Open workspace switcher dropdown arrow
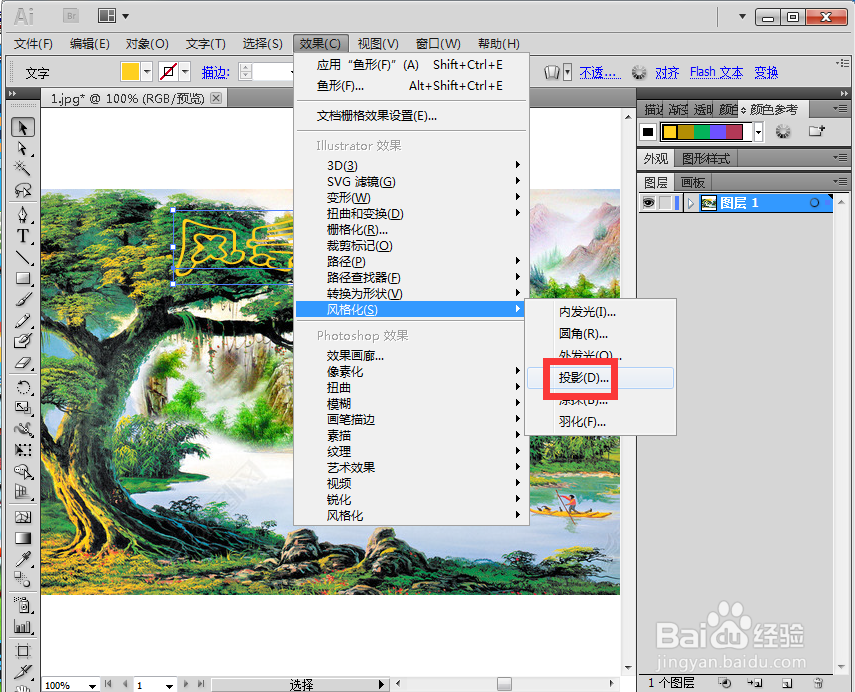The image size is (855, 692). coord(742,16)
